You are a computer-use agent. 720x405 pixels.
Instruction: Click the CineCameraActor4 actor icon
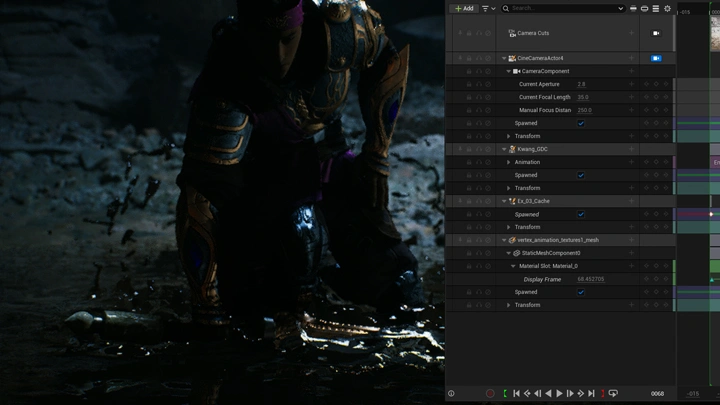[512, 58]
